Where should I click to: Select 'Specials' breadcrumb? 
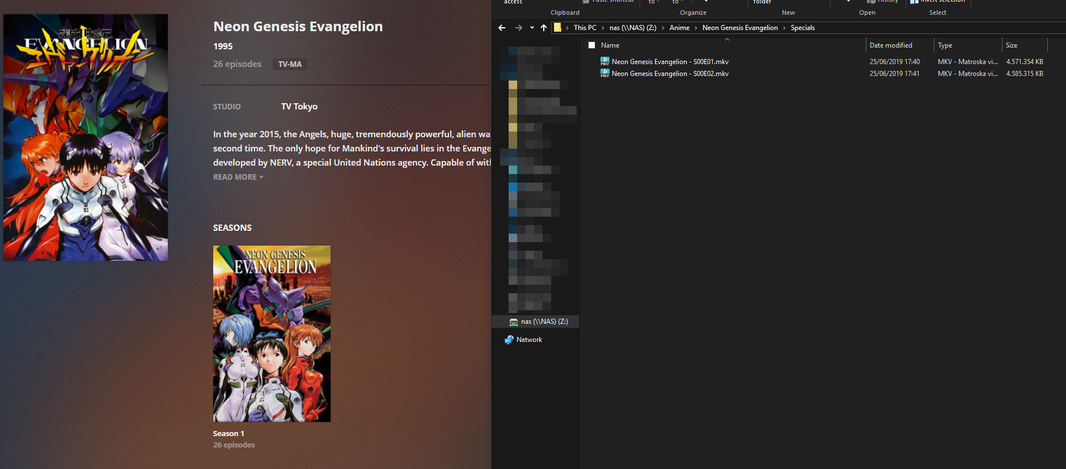click(802, 28)
